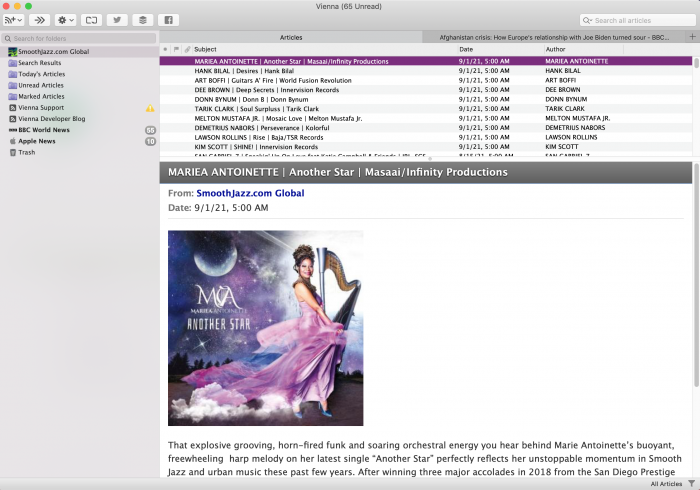Focus the Search all articles field

point(638,21)
